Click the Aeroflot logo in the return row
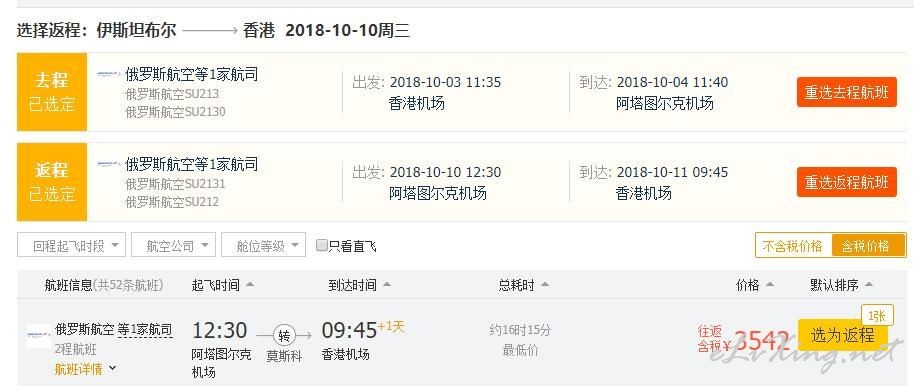Viewport: 914px width, 386px height. click(x=109, y=164)
